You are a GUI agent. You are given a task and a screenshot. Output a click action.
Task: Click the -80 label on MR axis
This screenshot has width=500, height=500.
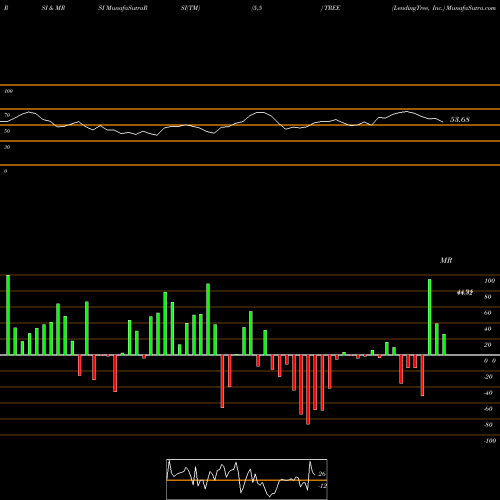tap(488, 425)
